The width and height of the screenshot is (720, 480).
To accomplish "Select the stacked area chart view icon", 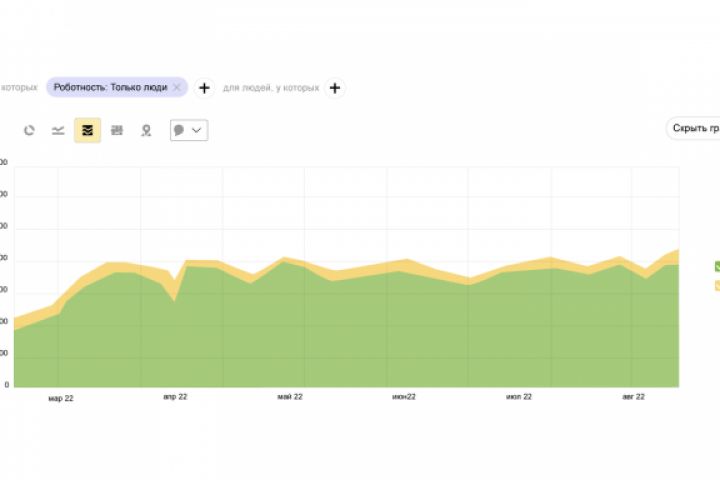I will pyautogui.click(x=87, y=130).
